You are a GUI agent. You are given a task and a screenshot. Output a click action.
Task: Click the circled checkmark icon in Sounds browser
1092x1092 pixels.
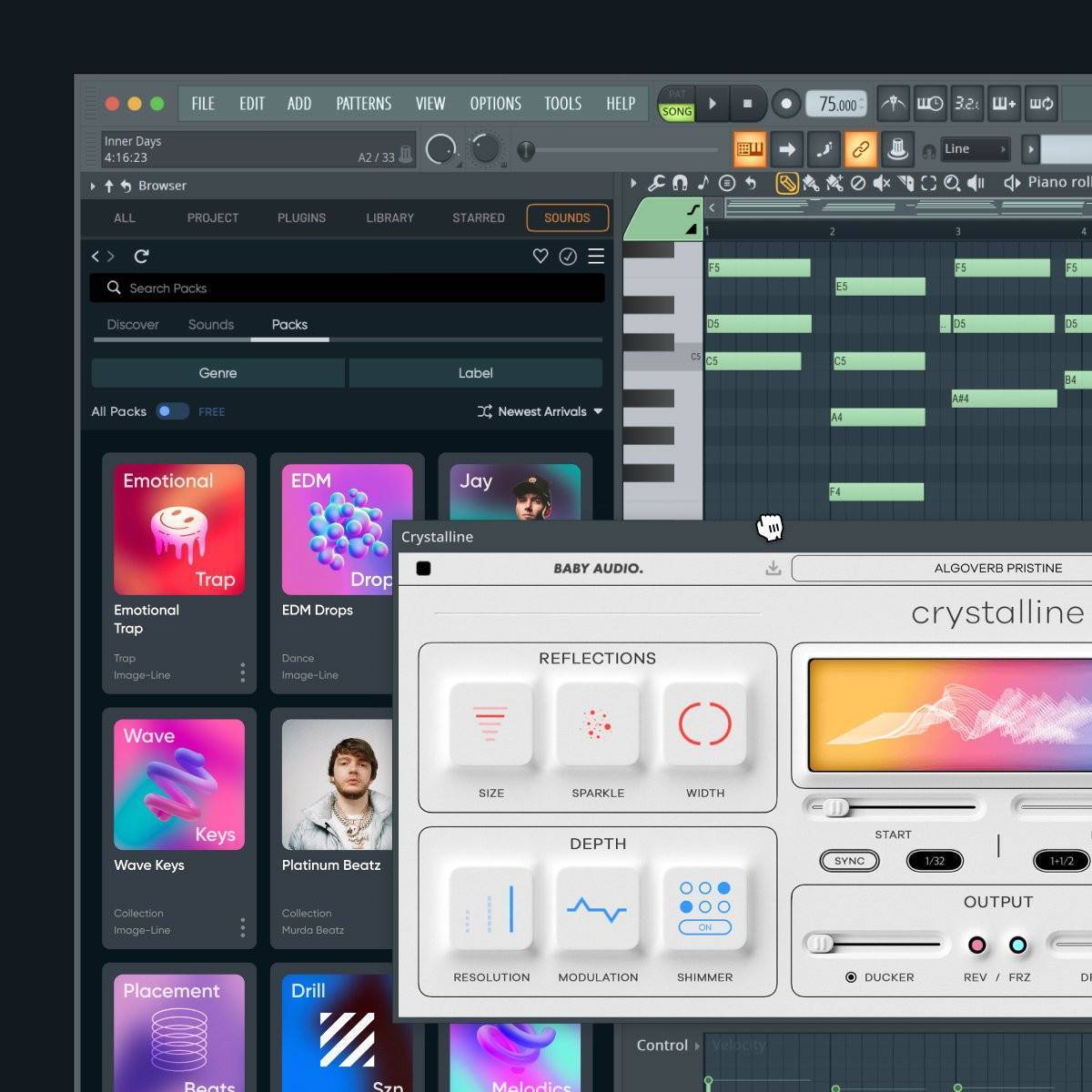(568, 257)
